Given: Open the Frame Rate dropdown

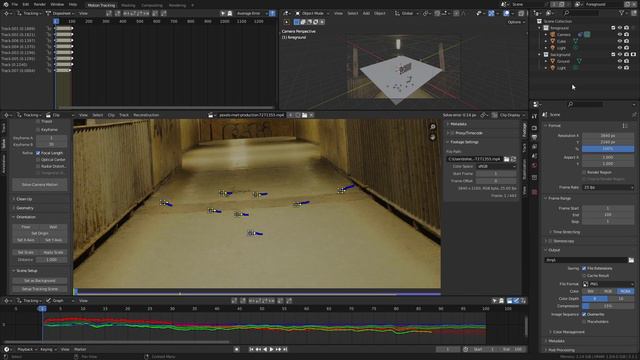Looking at the screenshot, I should tap(608, 187).
